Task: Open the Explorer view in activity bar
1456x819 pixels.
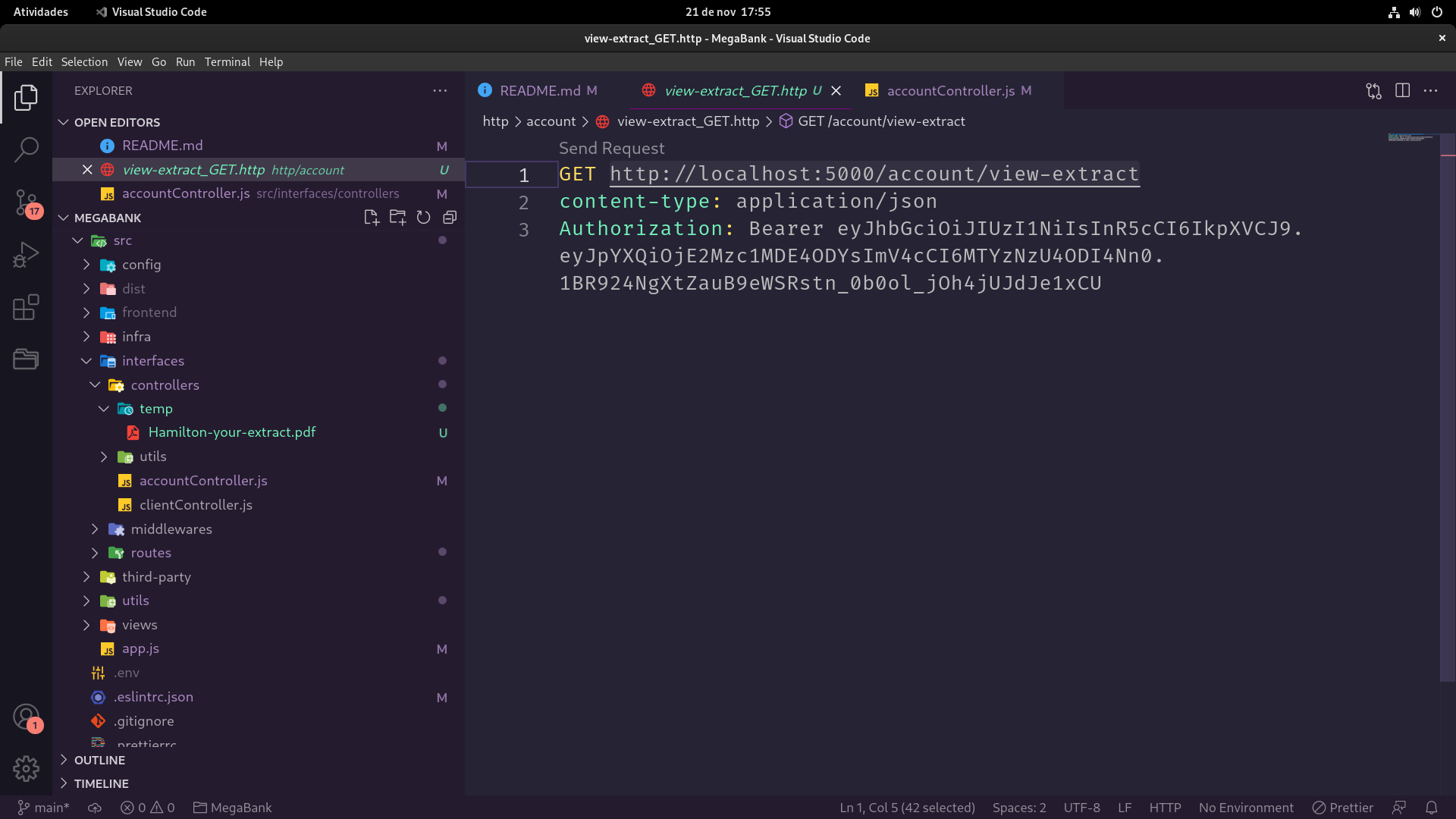Action: (x=26, y=97)
